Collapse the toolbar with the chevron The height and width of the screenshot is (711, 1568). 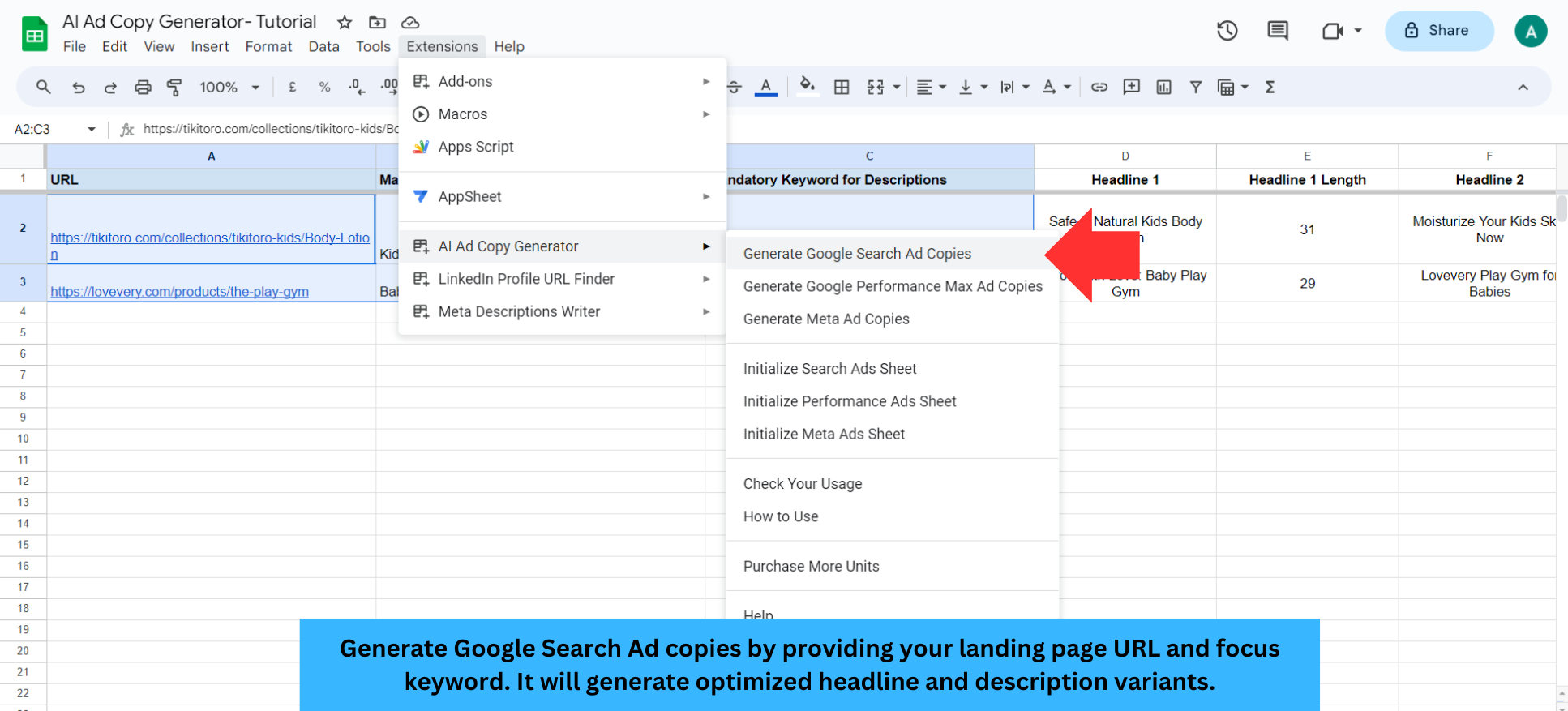(1523, 88)
